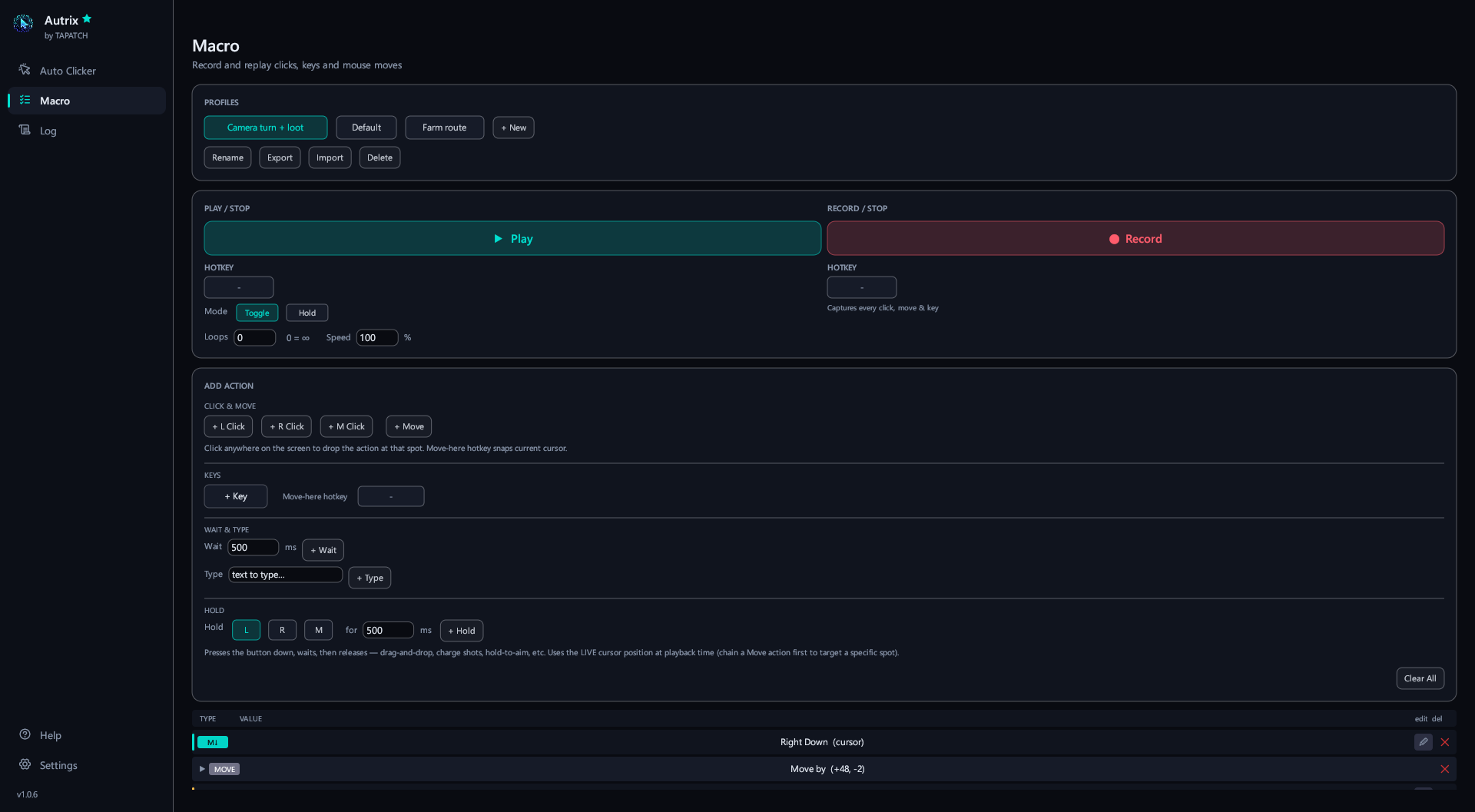Open Auto Clicker via its cursor icon
1475x812 pixels.
[x=25, y=70]
